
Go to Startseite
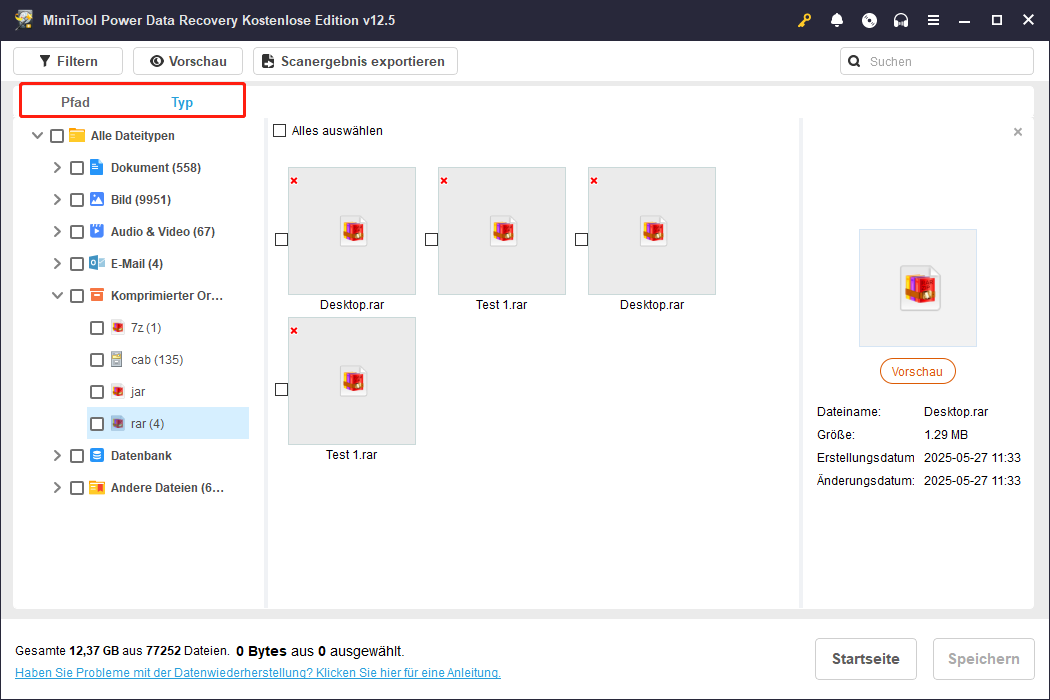[865, 658]
